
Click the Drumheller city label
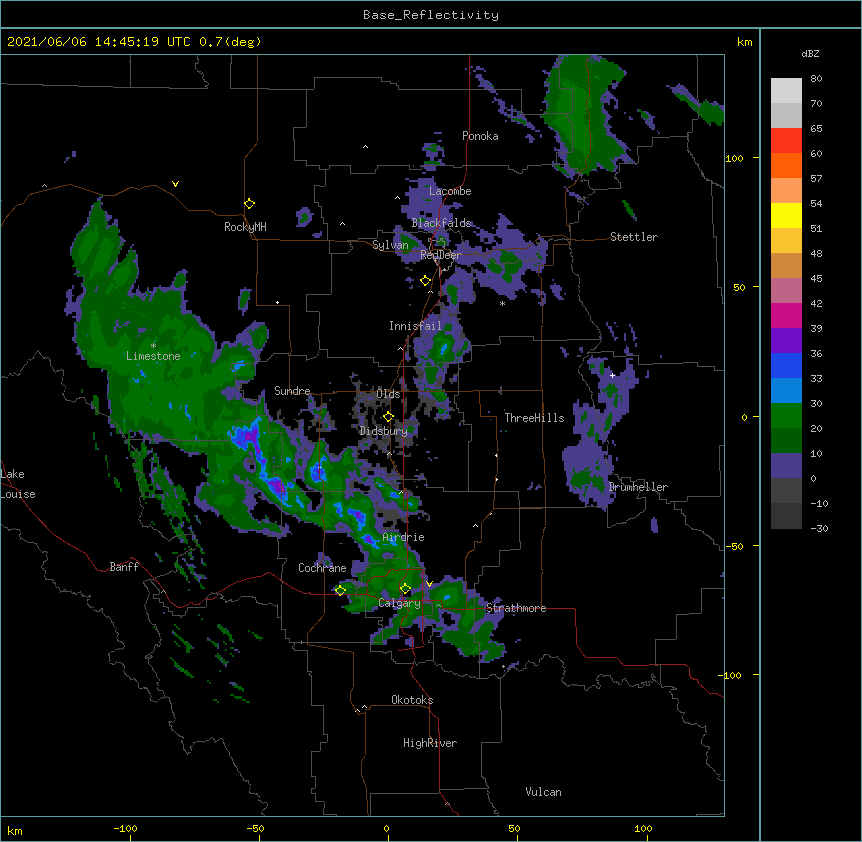pyautogui.click(x=638, y=487)
